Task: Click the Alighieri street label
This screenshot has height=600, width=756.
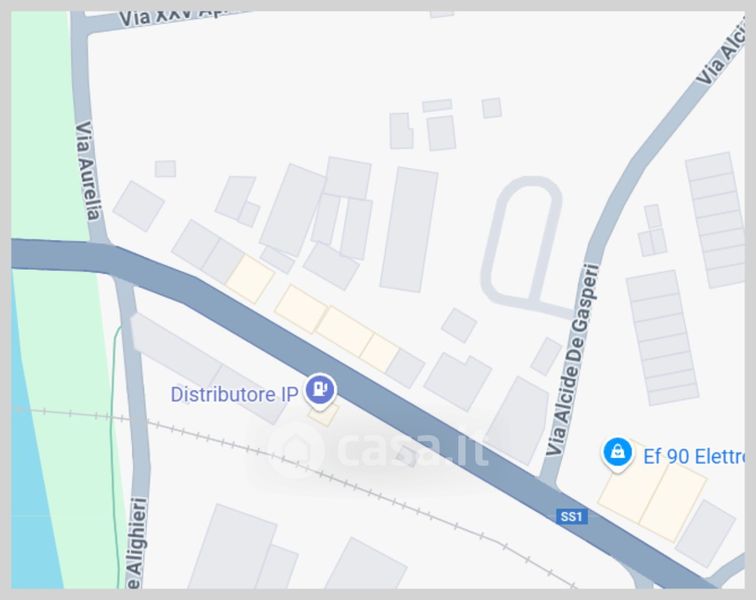Action: coord(136,543)
